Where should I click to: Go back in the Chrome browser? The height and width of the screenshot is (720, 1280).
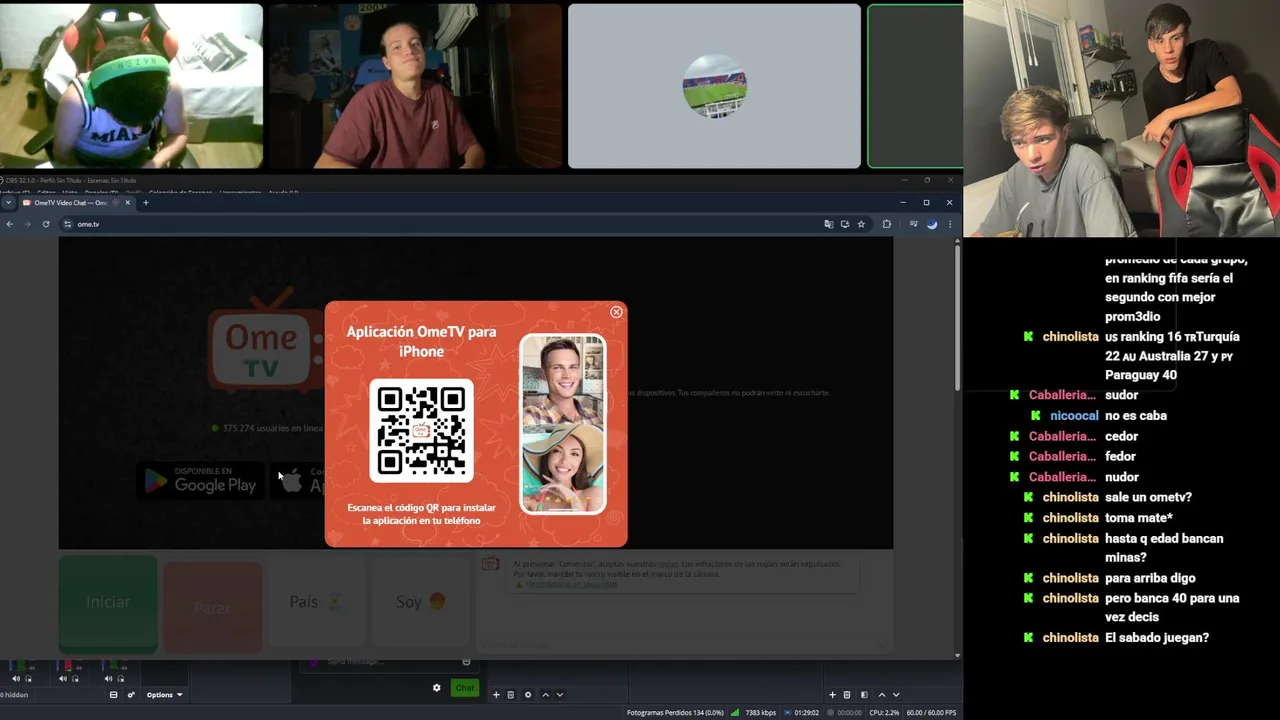tap(9, 224)
